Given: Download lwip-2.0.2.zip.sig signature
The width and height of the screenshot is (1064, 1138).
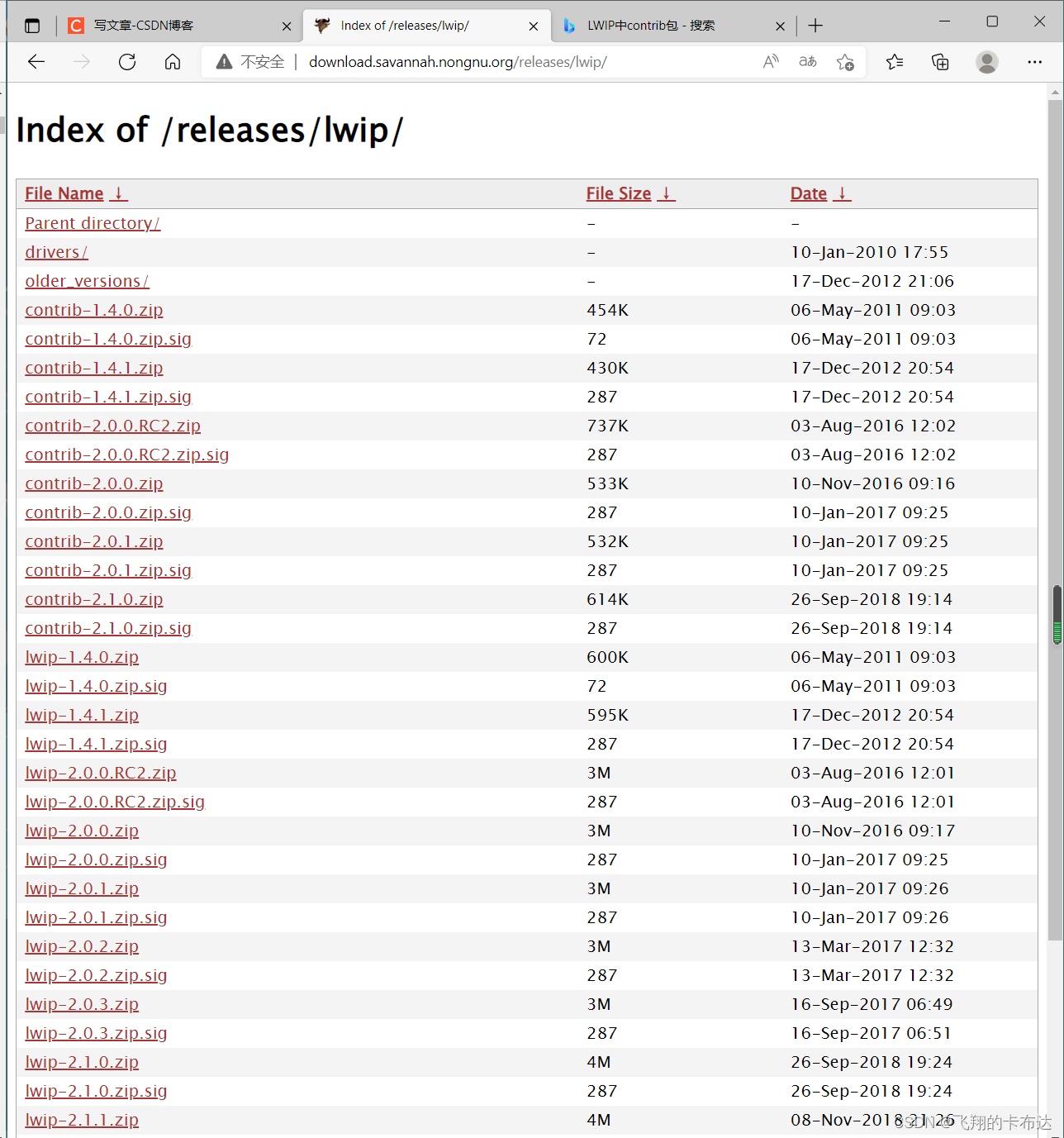Looking at the screenshot, I should [96, 975].
